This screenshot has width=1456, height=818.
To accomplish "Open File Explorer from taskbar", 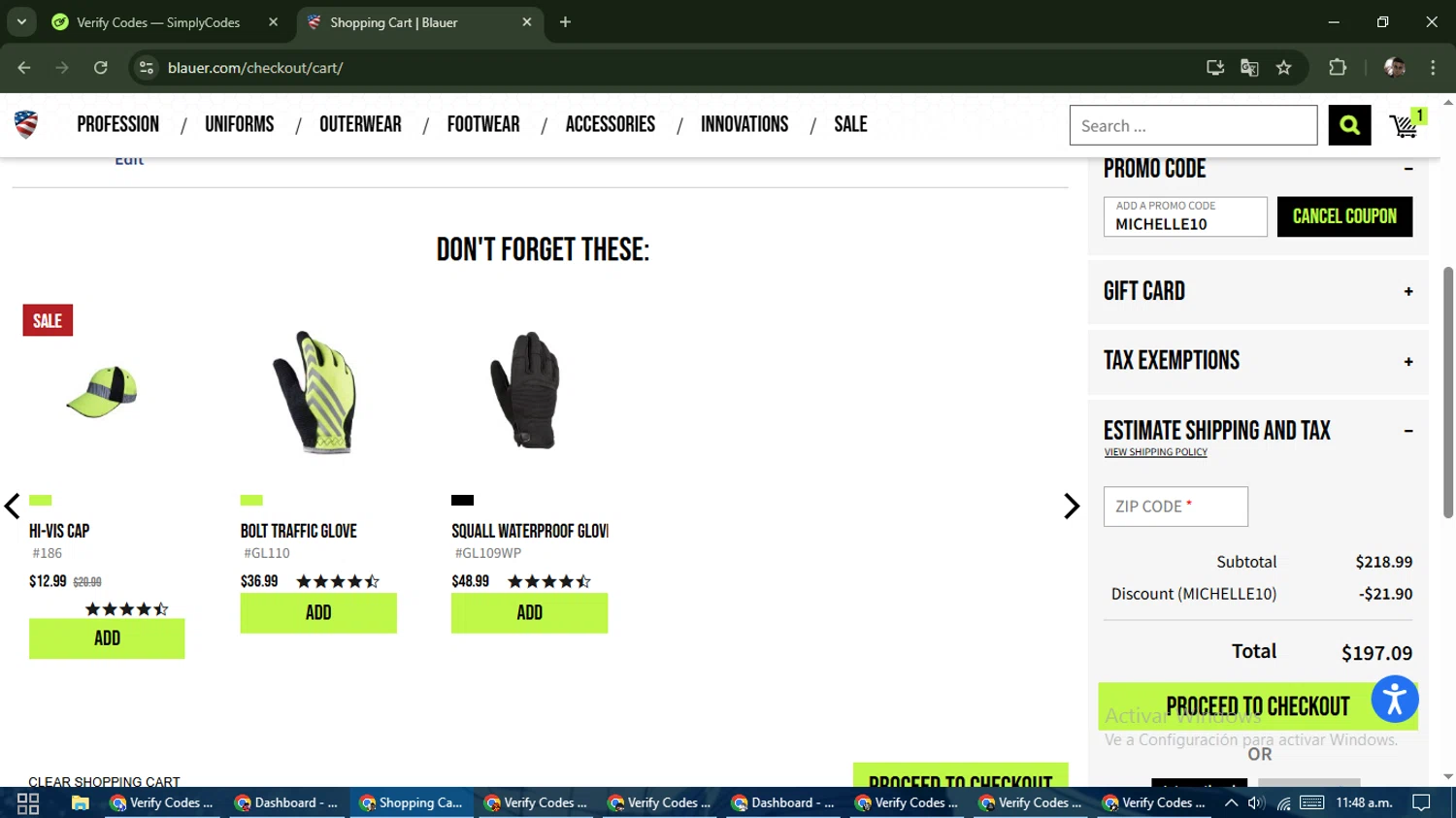I will coord(81,802).
